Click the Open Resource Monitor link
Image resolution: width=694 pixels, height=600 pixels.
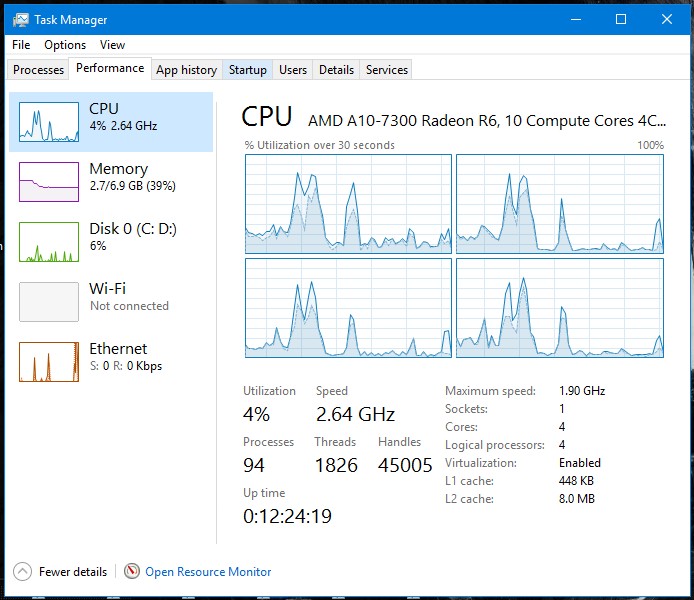pos(208,572)
